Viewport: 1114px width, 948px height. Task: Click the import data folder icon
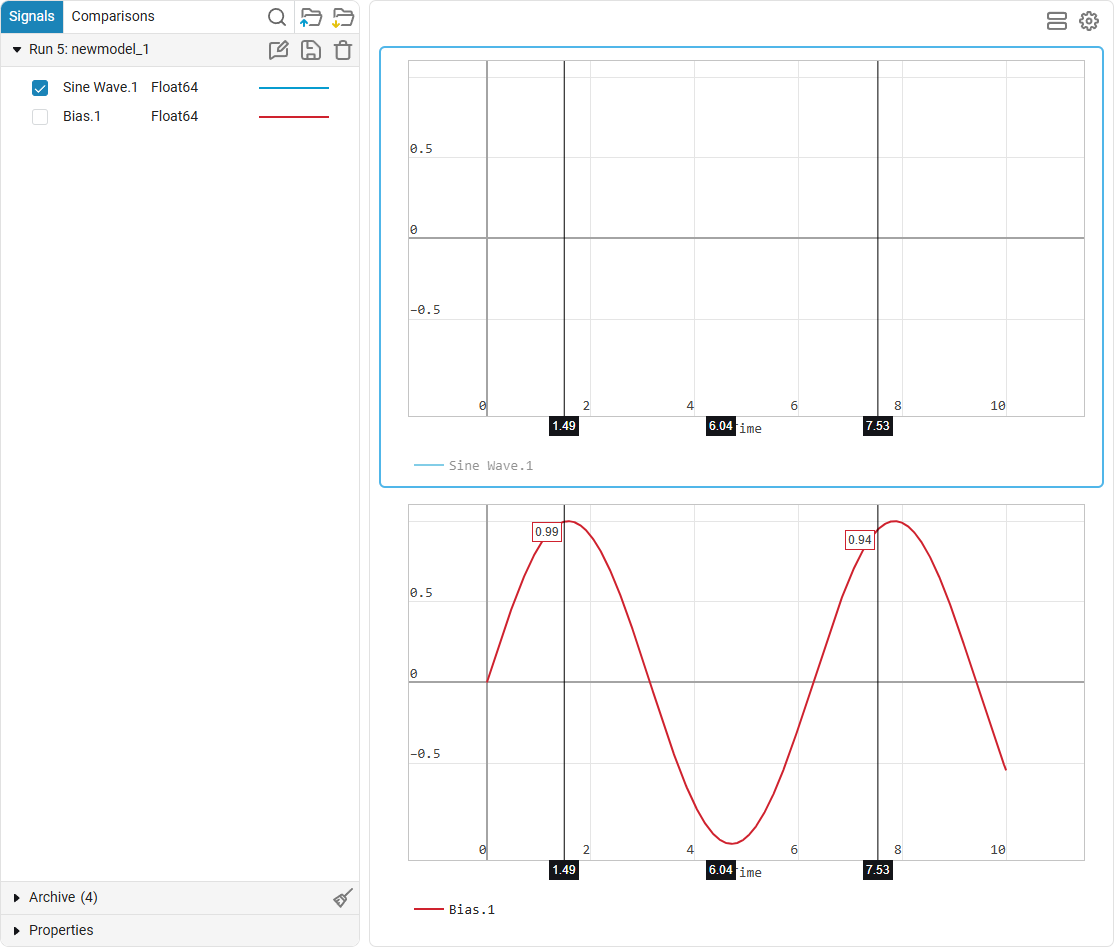(310, 17)
